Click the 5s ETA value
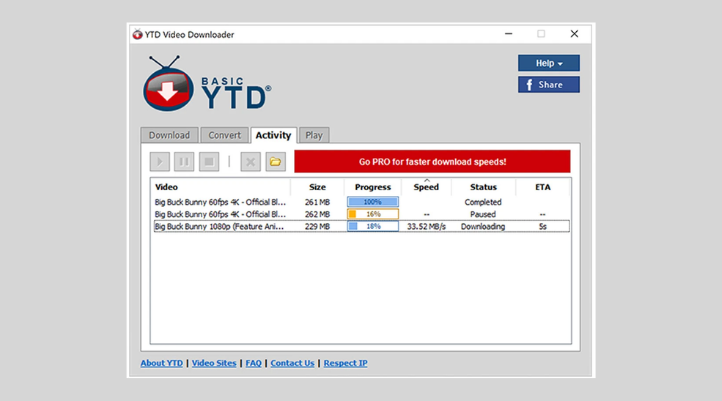The image size is (722, 401). click(542, 227)
